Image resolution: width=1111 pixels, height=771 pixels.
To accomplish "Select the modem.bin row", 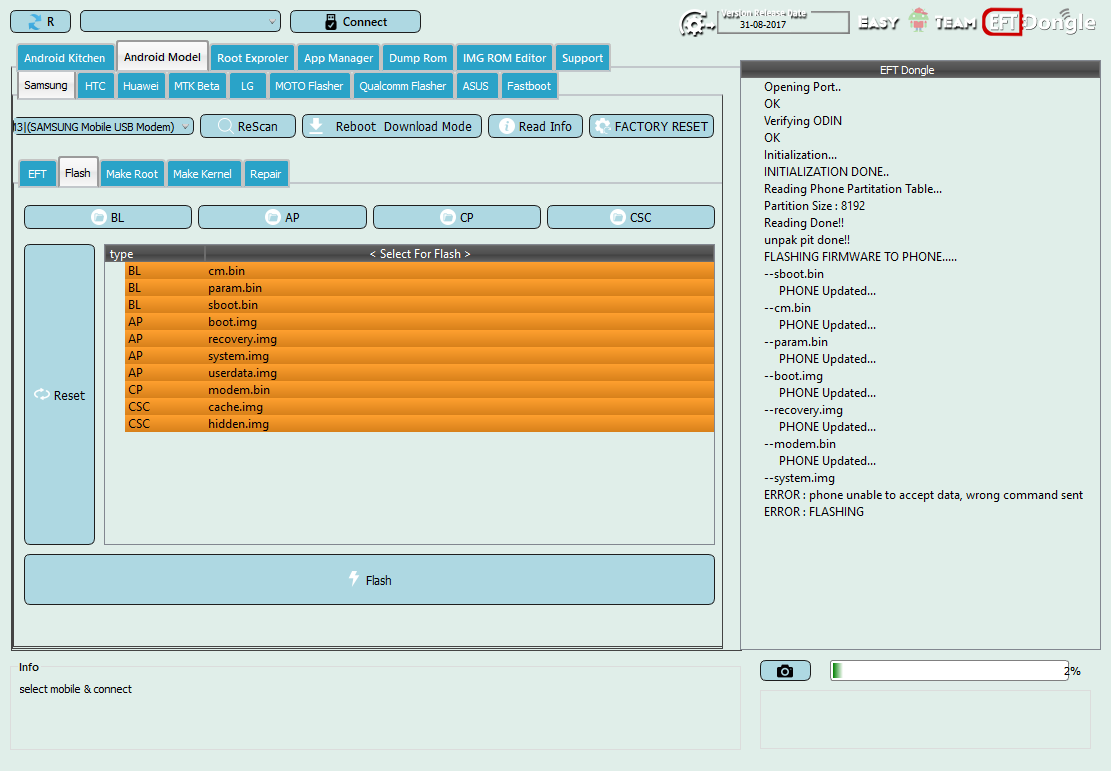I will pyautogui.click(x=419, y=390).
